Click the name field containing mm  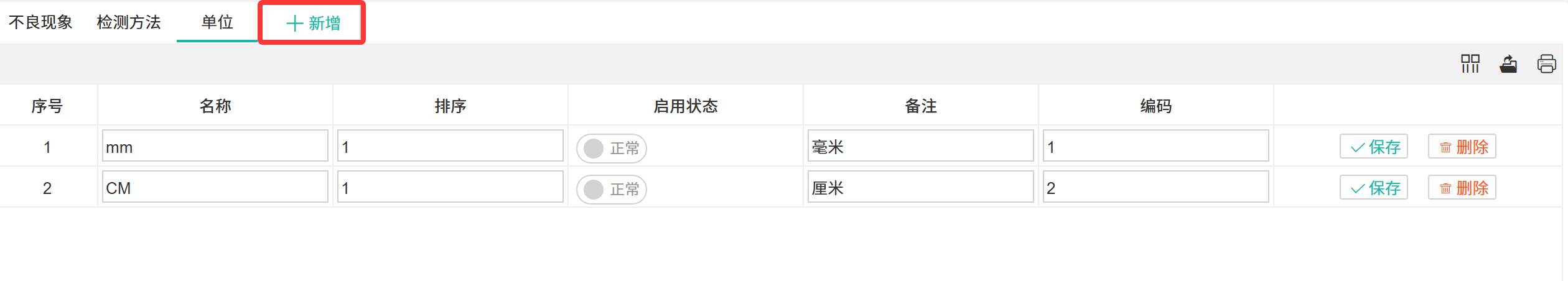215,146
